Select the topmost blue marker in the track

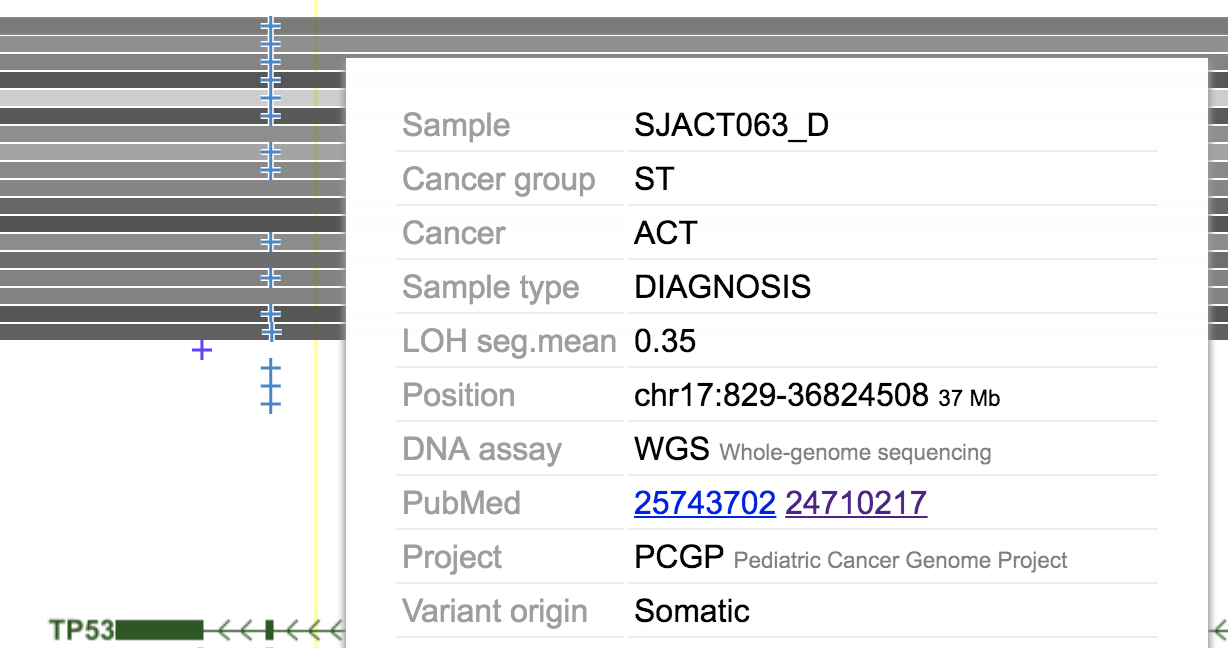(270, 25)
